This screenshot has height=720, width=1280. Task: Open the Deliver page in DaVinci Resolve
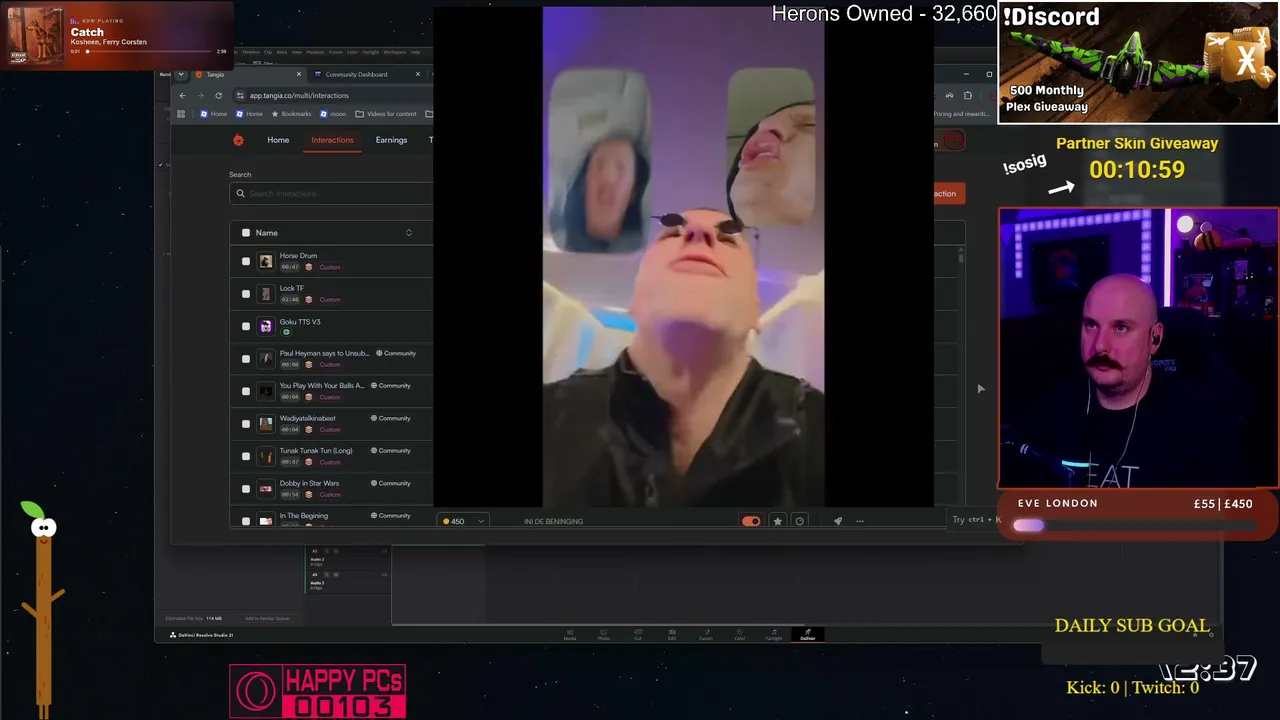pyautogui.click(x=808, y=634)
